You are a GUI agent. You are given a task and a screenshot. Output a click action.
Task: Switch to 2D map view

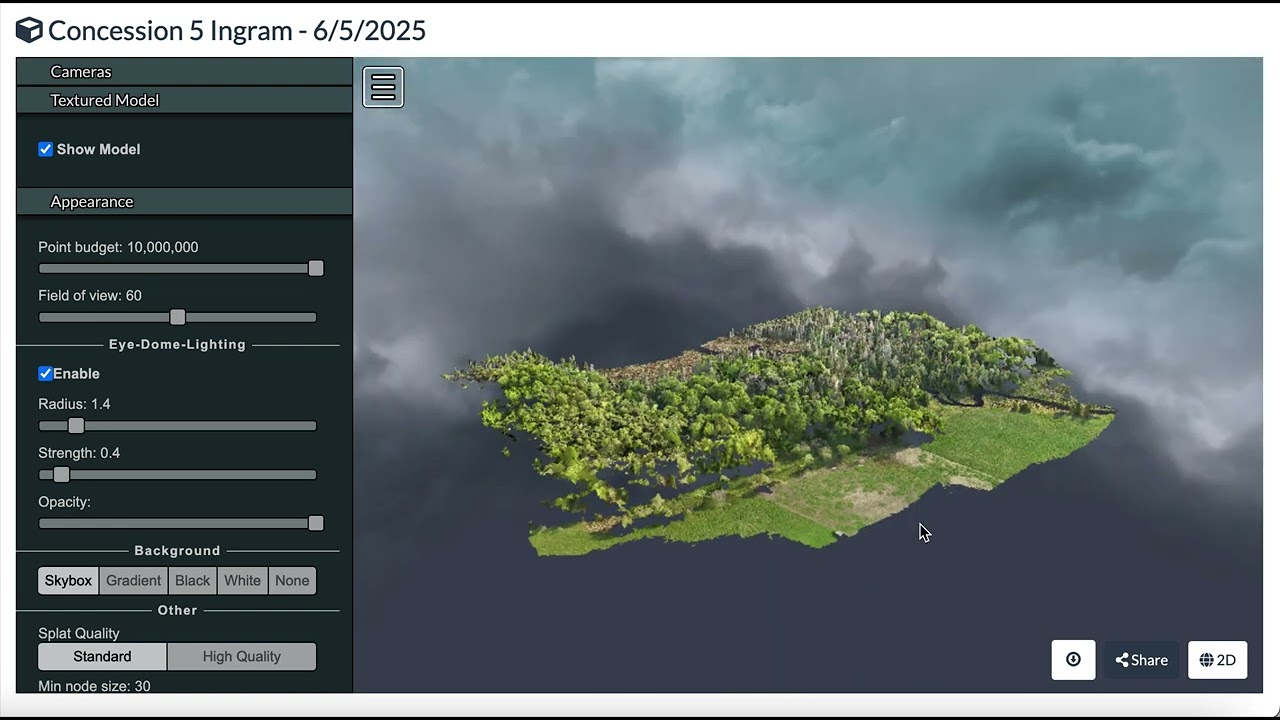[x=1217, y=660]
